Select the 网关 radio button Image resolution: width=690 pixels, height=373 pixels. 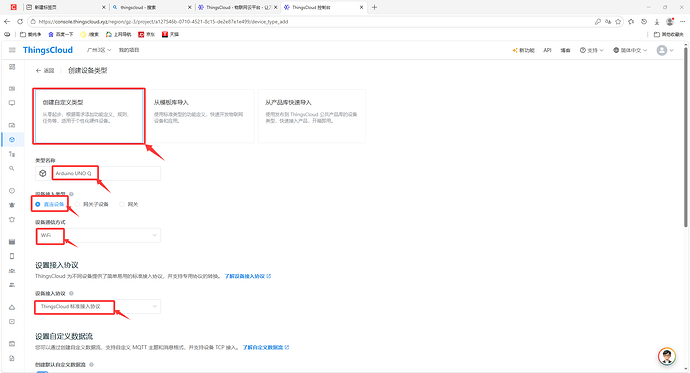[129, 204]
